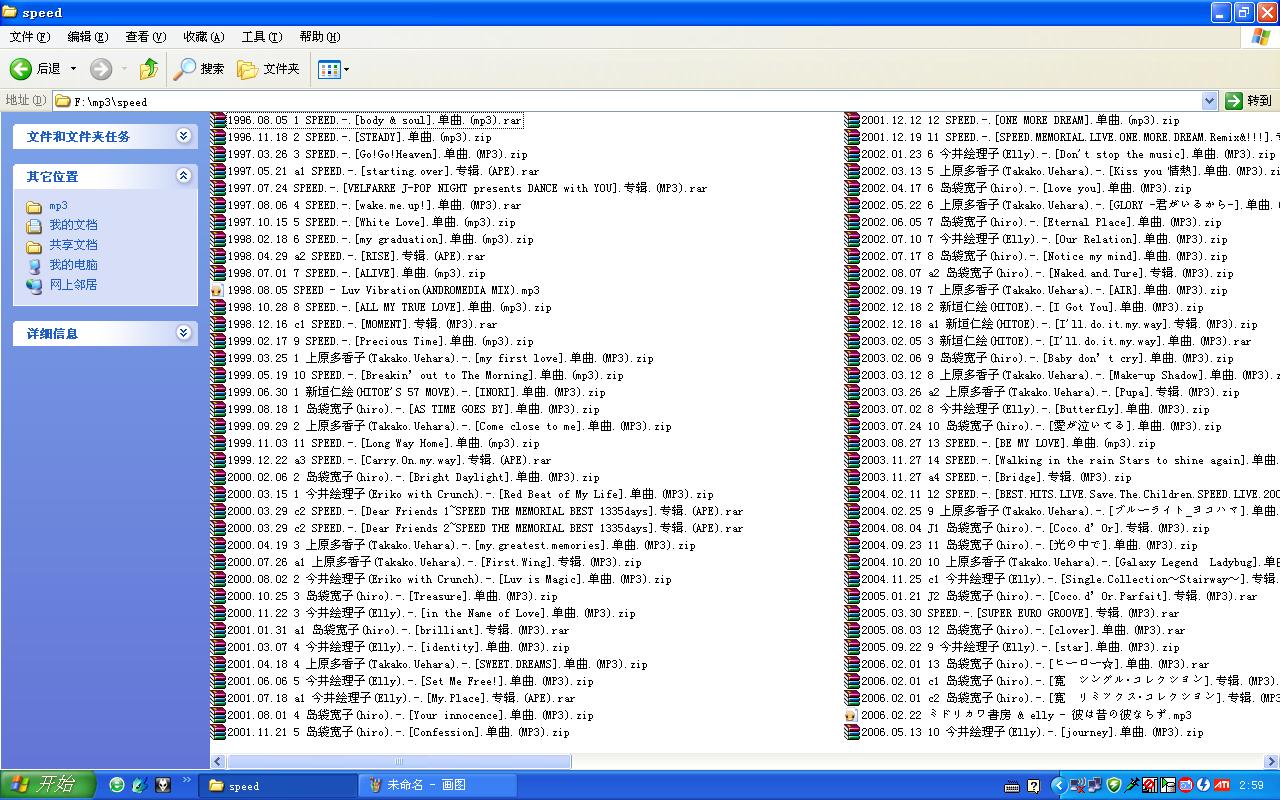This screenshot has width=1280, height=800.
Task: Select archive icon of [Eternal Place] file
Action: (852, 222)
